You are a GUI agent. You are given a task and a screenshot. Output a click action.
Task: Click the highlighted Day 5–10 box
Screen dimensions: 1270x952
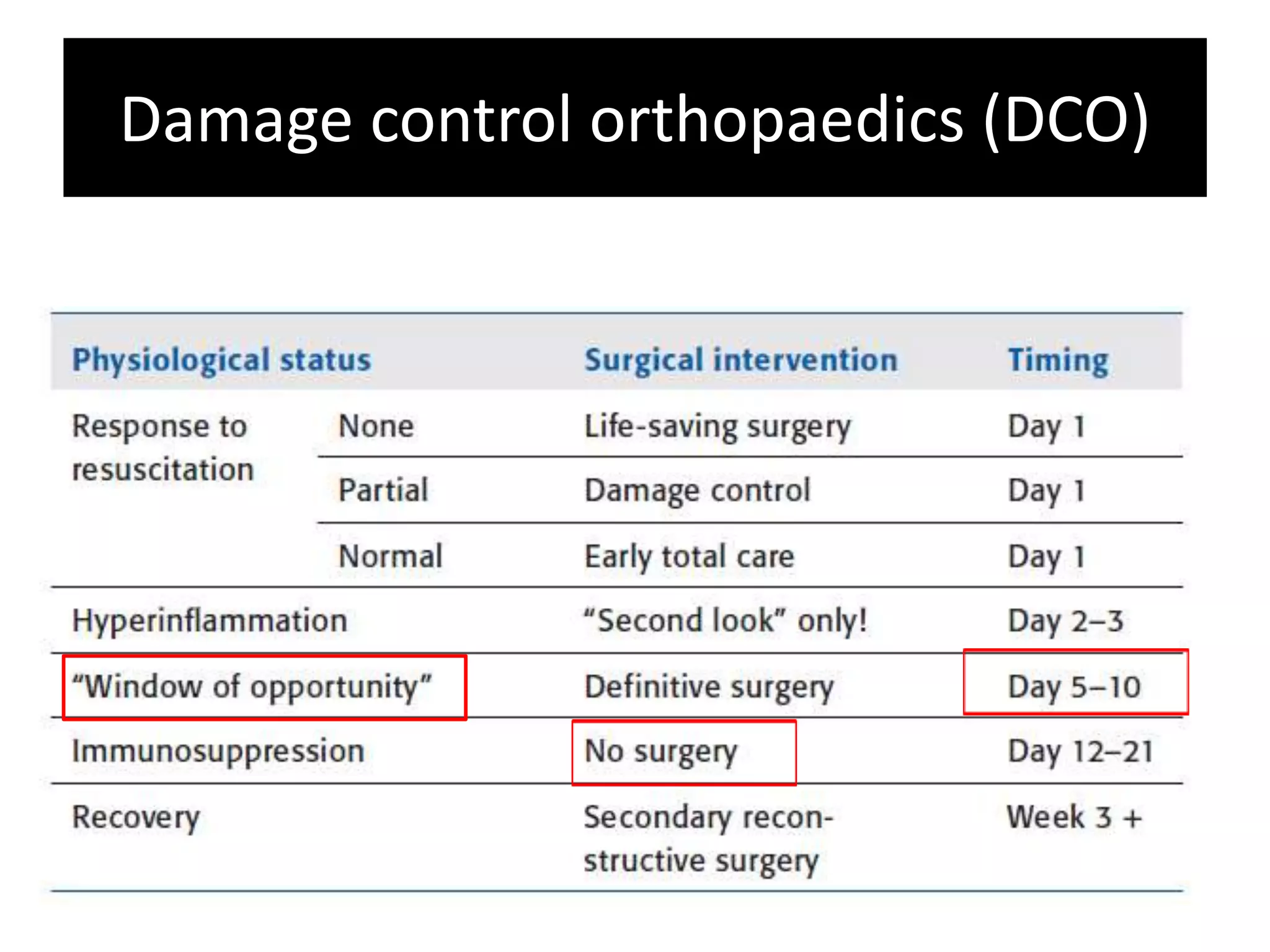[x=1076, y=682]
